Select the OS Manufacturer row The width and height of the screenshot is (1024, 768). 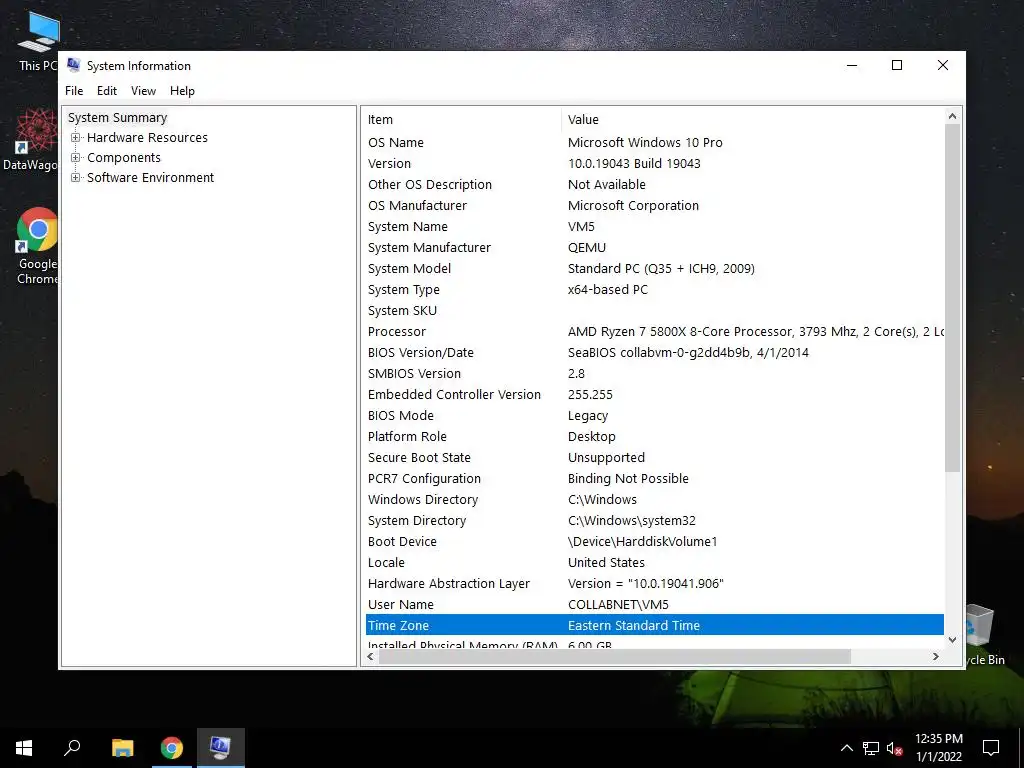click(x=654, y=205)
